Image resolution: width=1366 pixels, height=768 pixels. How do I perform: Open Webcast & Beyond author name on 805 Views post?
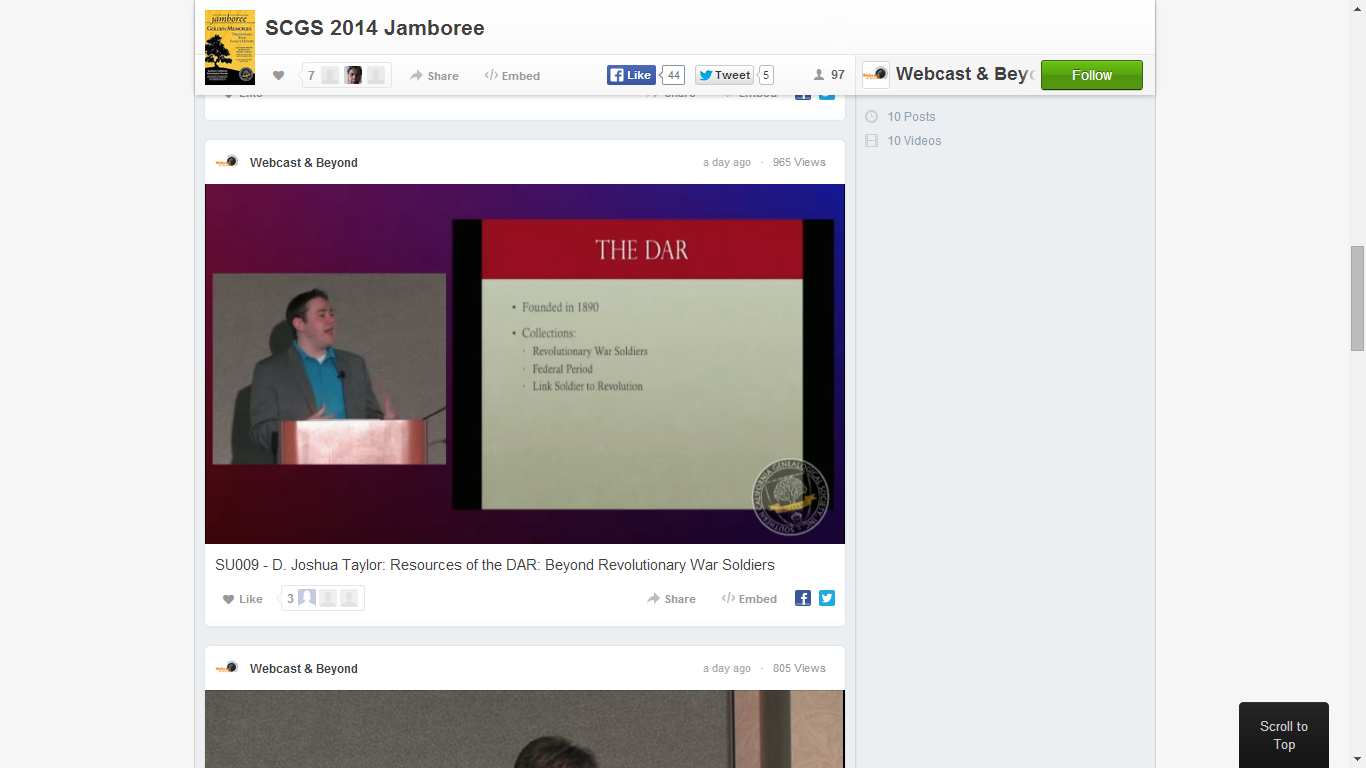tap(304, 669)
